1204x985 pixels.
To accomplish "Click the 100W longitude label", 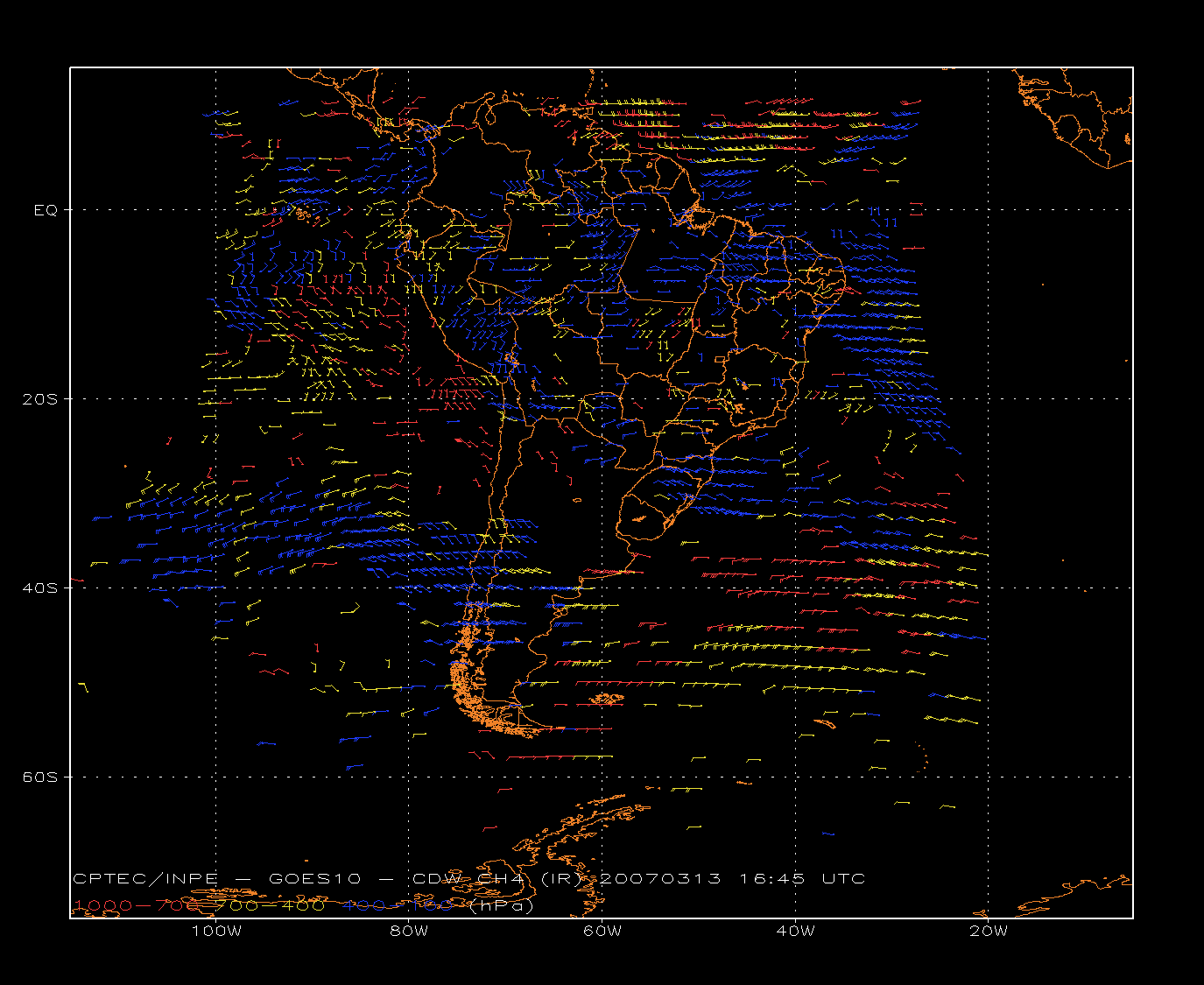I will 216,931.
